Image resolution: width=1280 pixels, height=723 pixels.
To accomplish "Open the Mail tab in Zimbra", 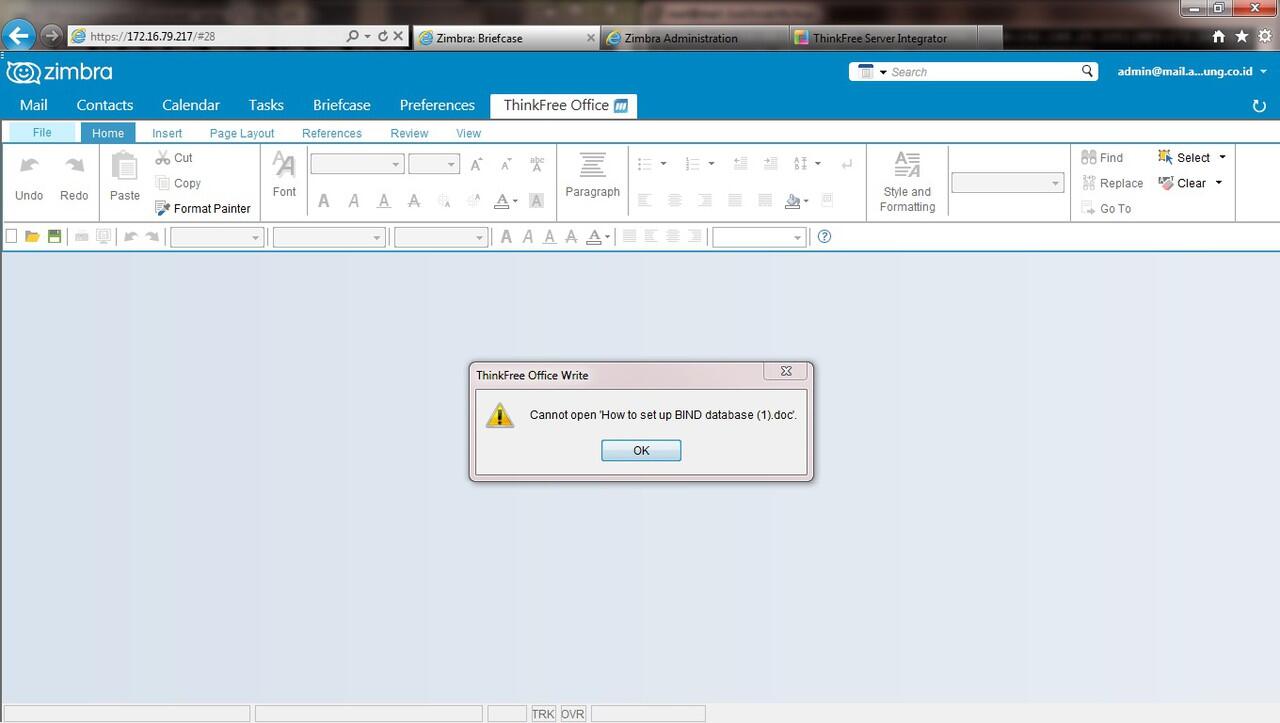I will coord(33,105).
